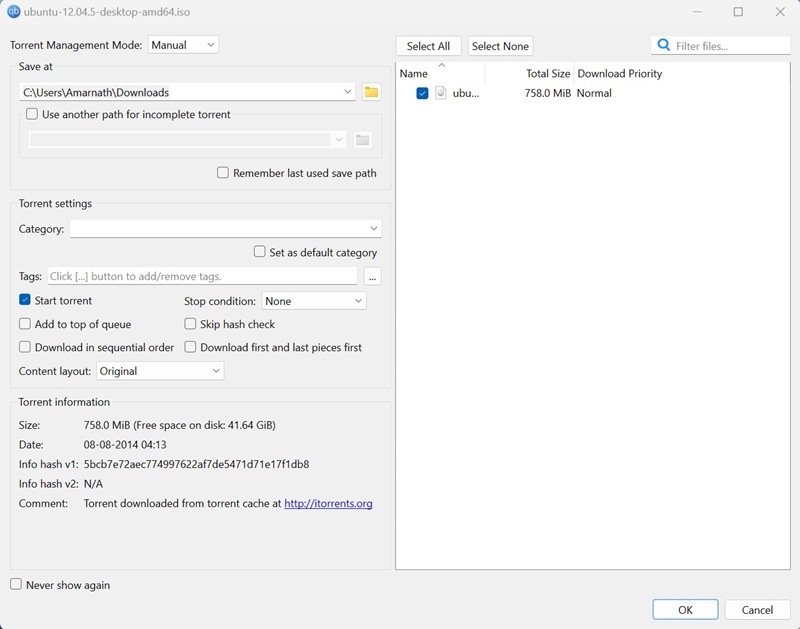
Task: Uncheck the ubu... file checkbox
Action: click(422, 93)
